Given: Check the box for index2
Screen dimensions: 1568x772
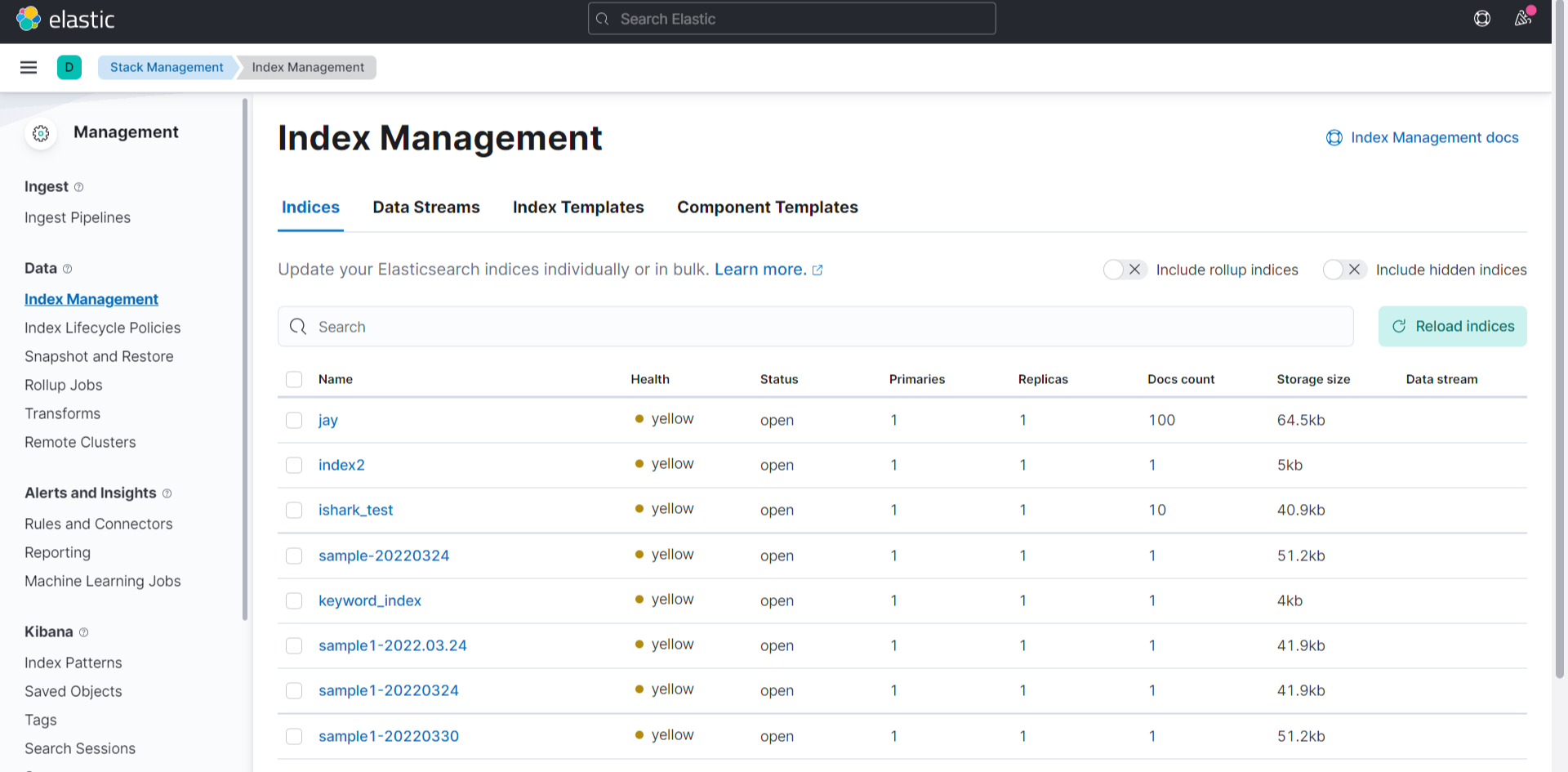Looking at the screenshot, I should [x=294, y=465].
